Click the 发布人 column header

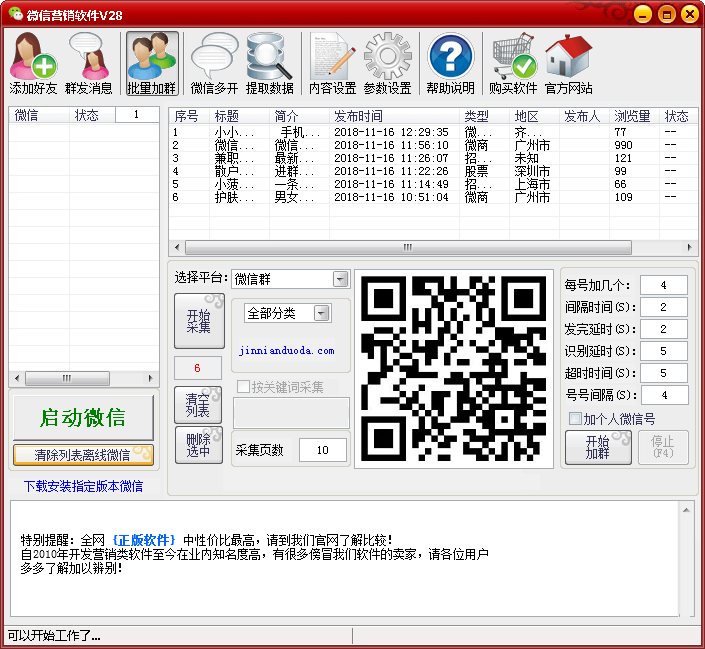(585, 116)
